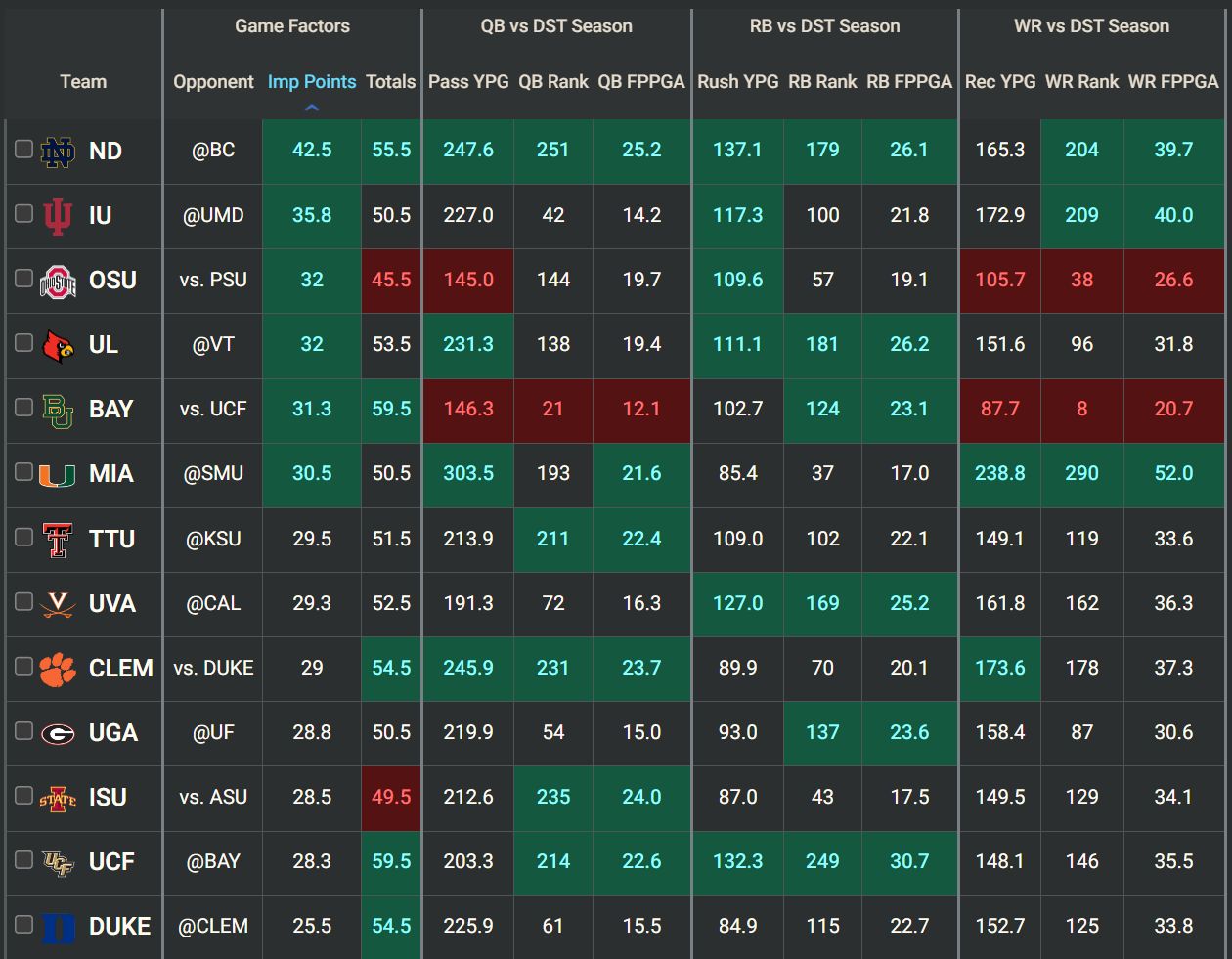Select opponent 'vs. DUKE' cell
Screen dimensions: 1232x959
click(213, 669)
